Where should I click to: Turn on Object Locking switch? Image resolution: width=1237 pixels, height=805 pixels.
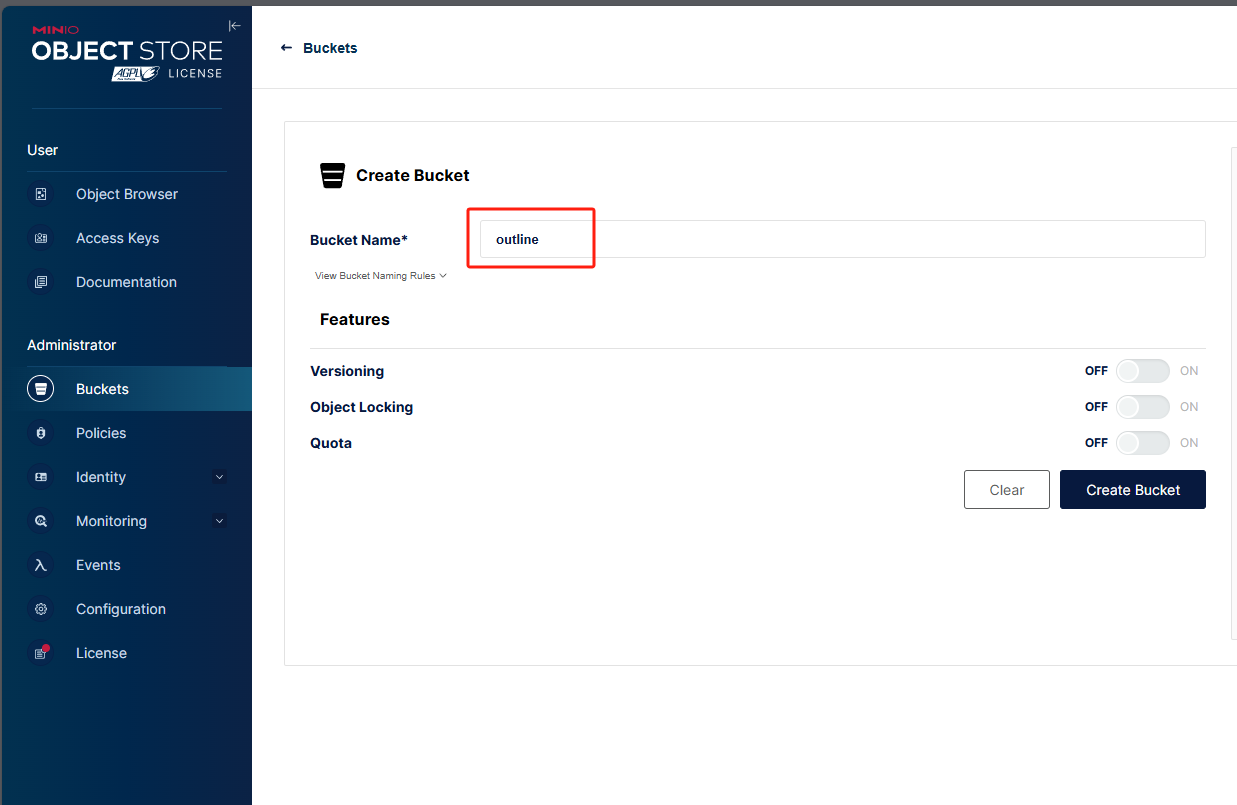pyautogui.click(x=1142, y=407)
